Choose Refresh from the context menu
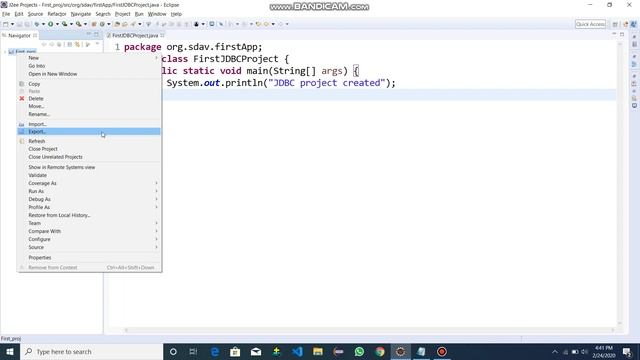Image resolution: width=640 pixels, height=360 pixels. [89, 141]
